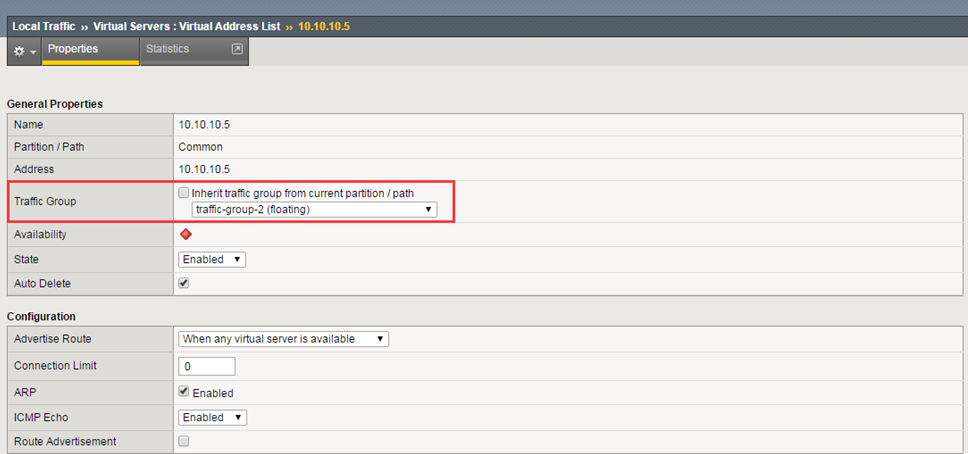Click the gear settings icon
Screen dimensions: 968x454
click(x=18, y=51)
